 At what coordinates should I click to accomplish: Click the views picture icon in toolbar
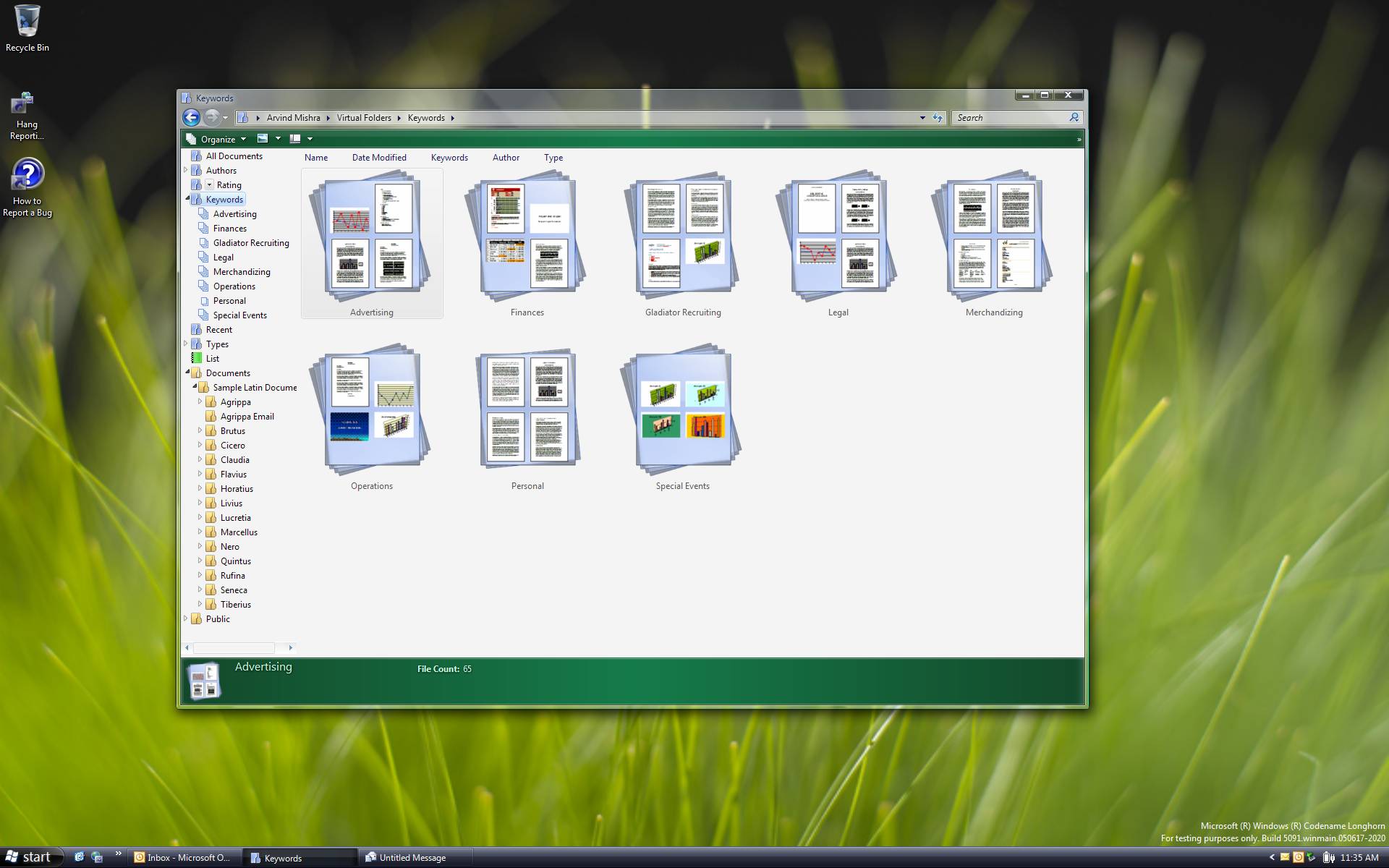tap(263, 138)
